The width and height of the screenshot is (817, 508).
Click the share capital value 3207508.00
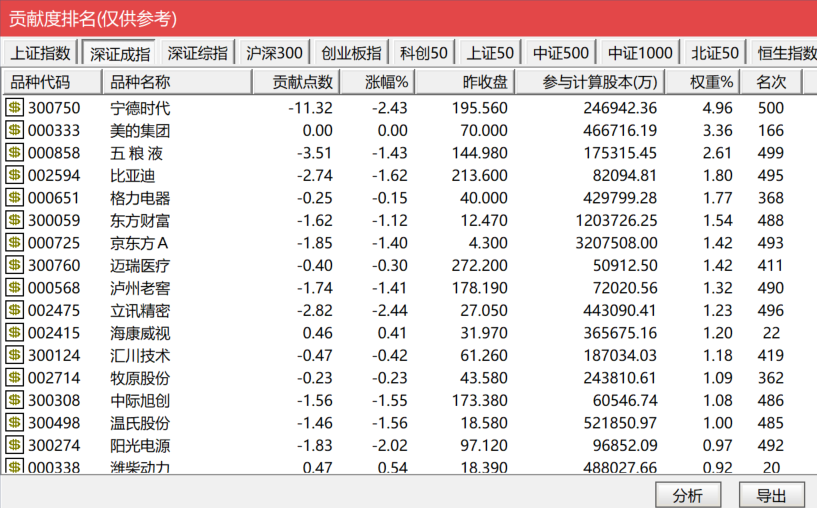[616, 243]
